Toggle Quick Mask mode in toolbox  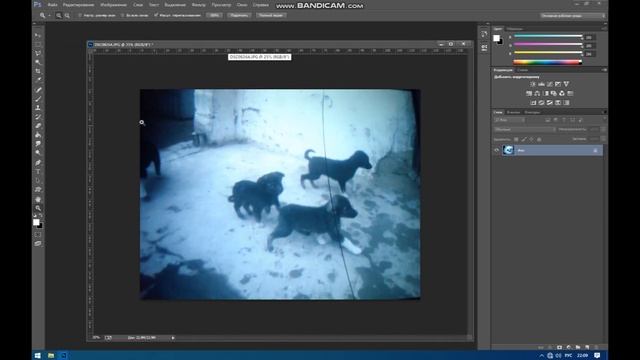pos(38,235)
